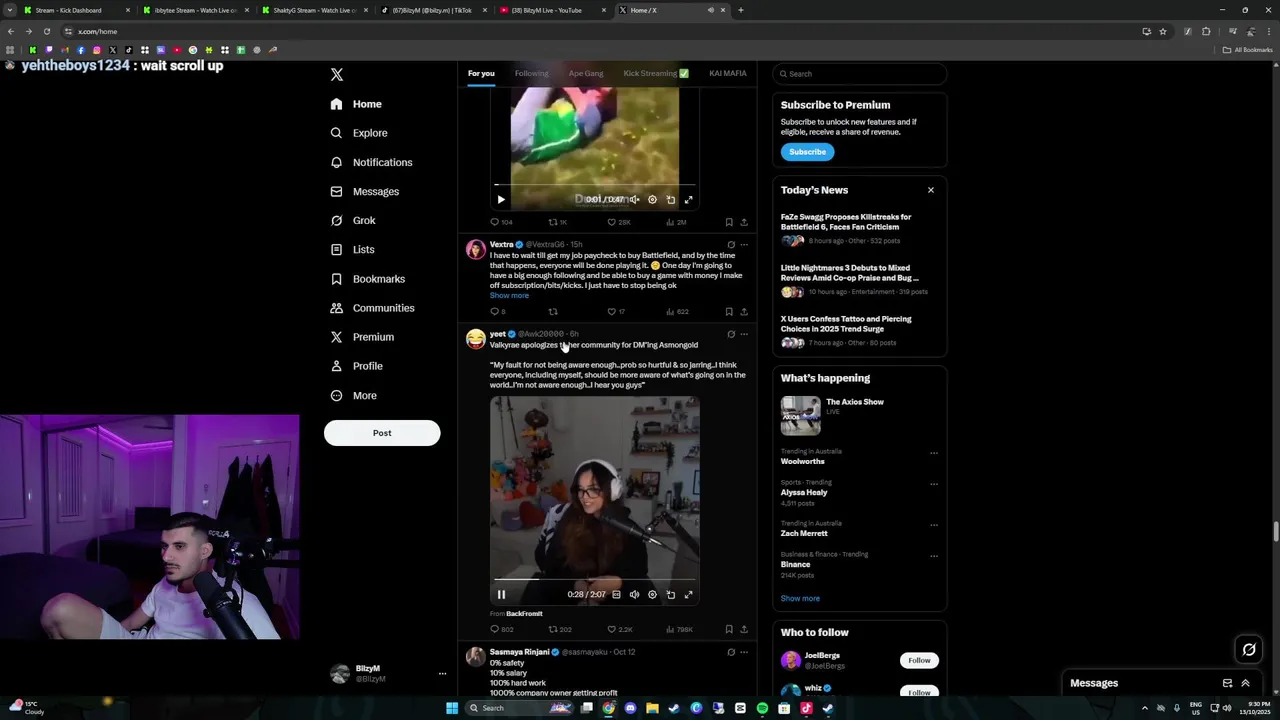
Task: Toggle captions on Valkyrae video
Action: click(616, 594)
